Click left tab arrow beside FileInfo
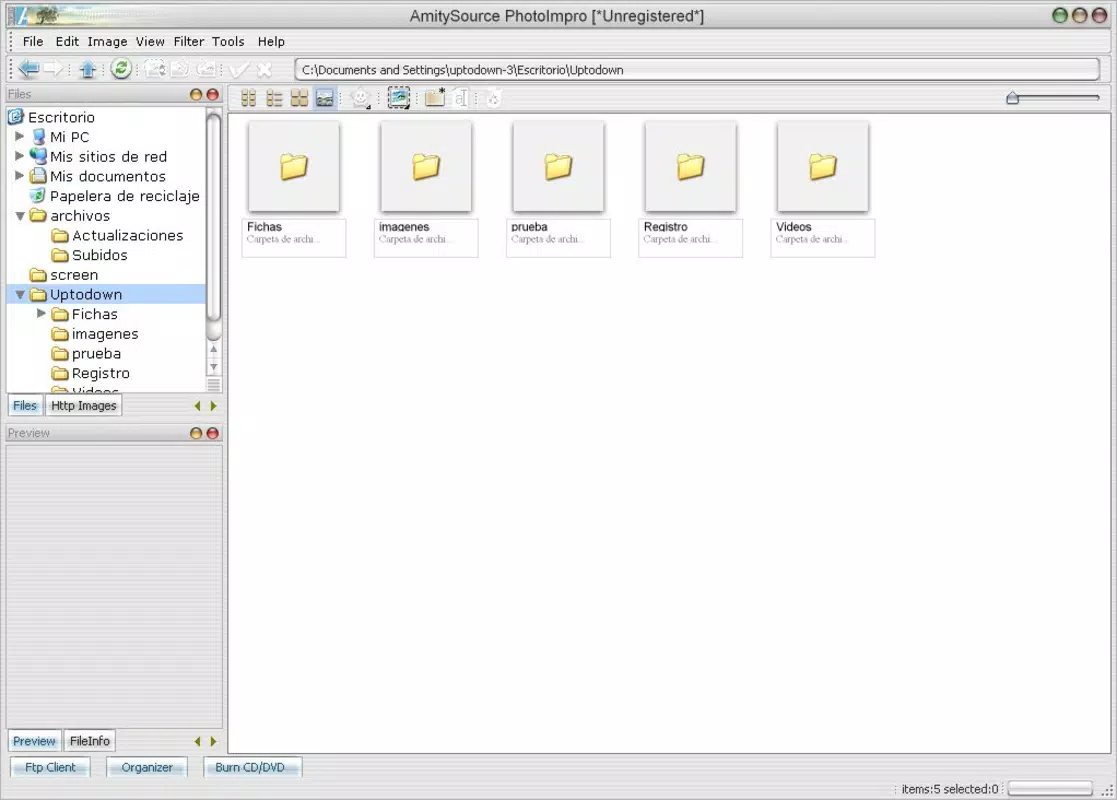The height and width of the screenshot is (800, 1117). coord(197,742)
